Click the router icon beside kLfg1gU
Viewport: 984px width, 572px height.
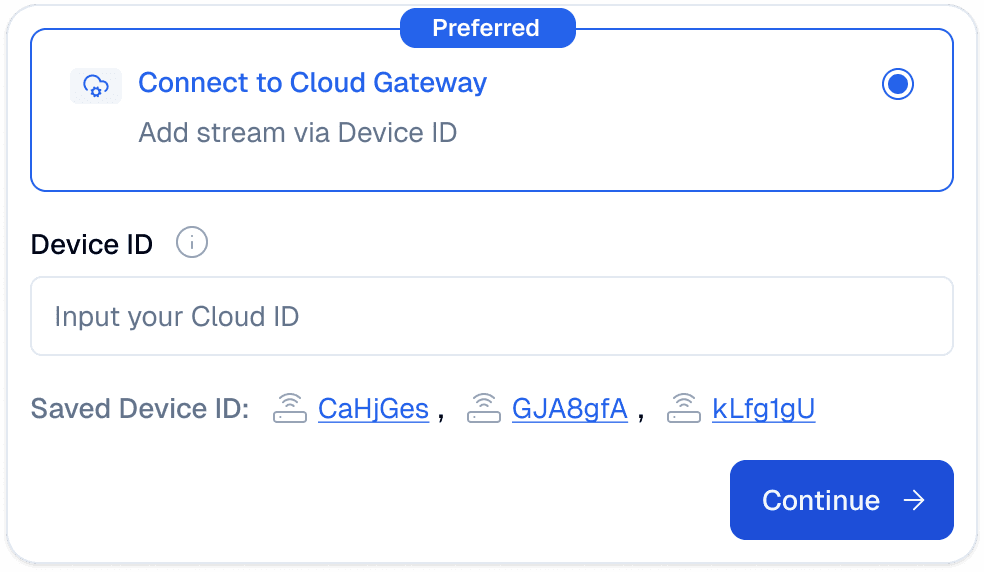pos(684,408)
